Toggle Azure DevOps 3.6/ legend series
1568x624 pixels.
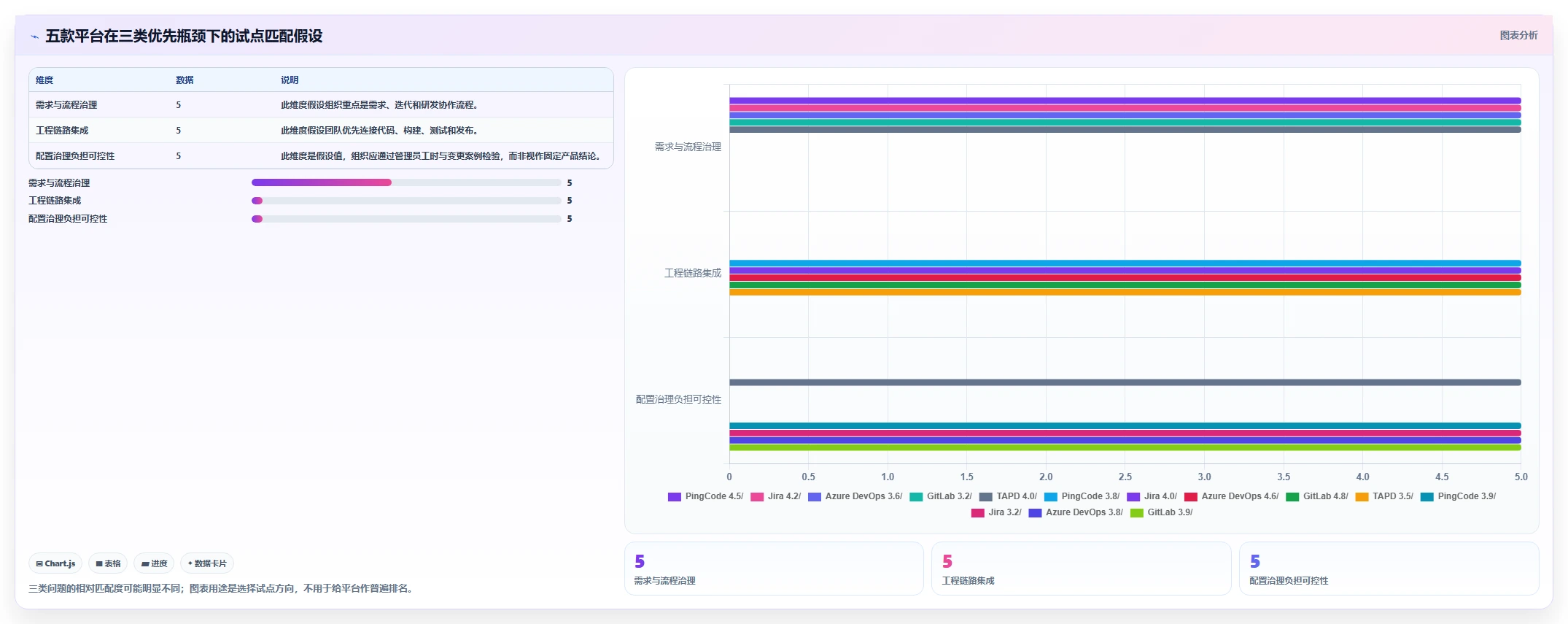(x=855, y=496)
